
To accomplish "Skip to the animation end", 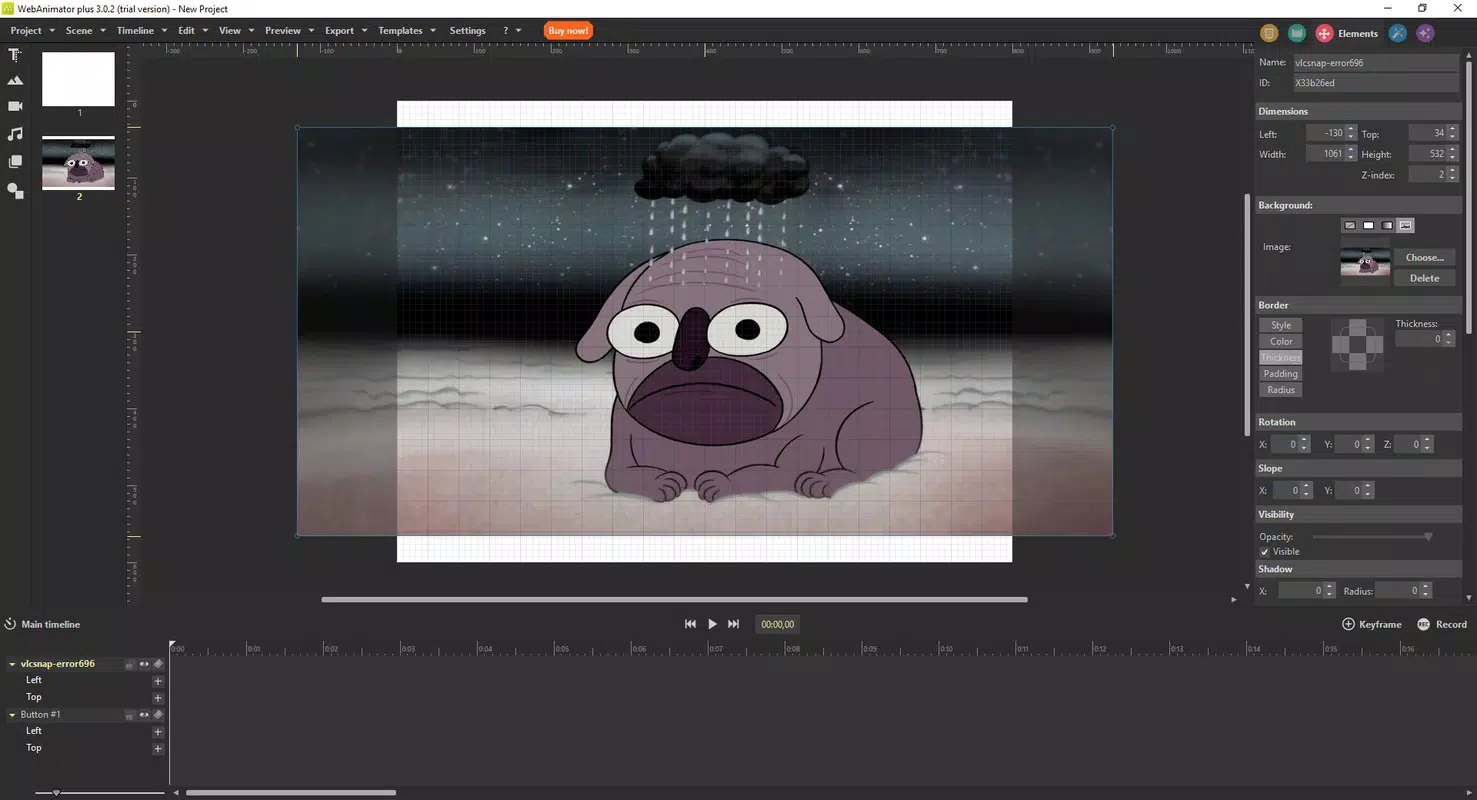I will pos(734,624).
